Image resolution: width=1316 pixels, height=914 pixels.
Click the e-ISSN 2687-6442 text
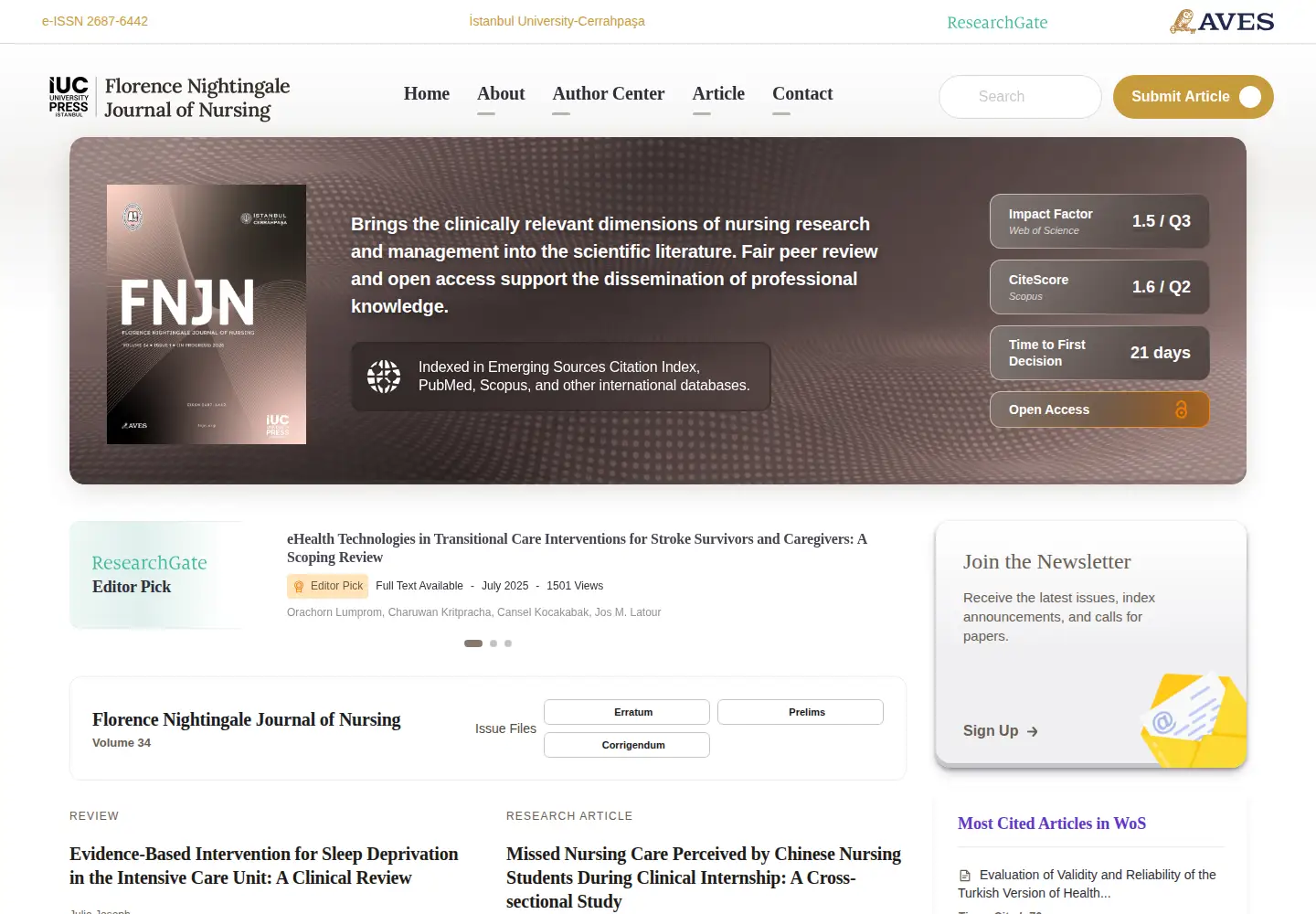point(95,21)
